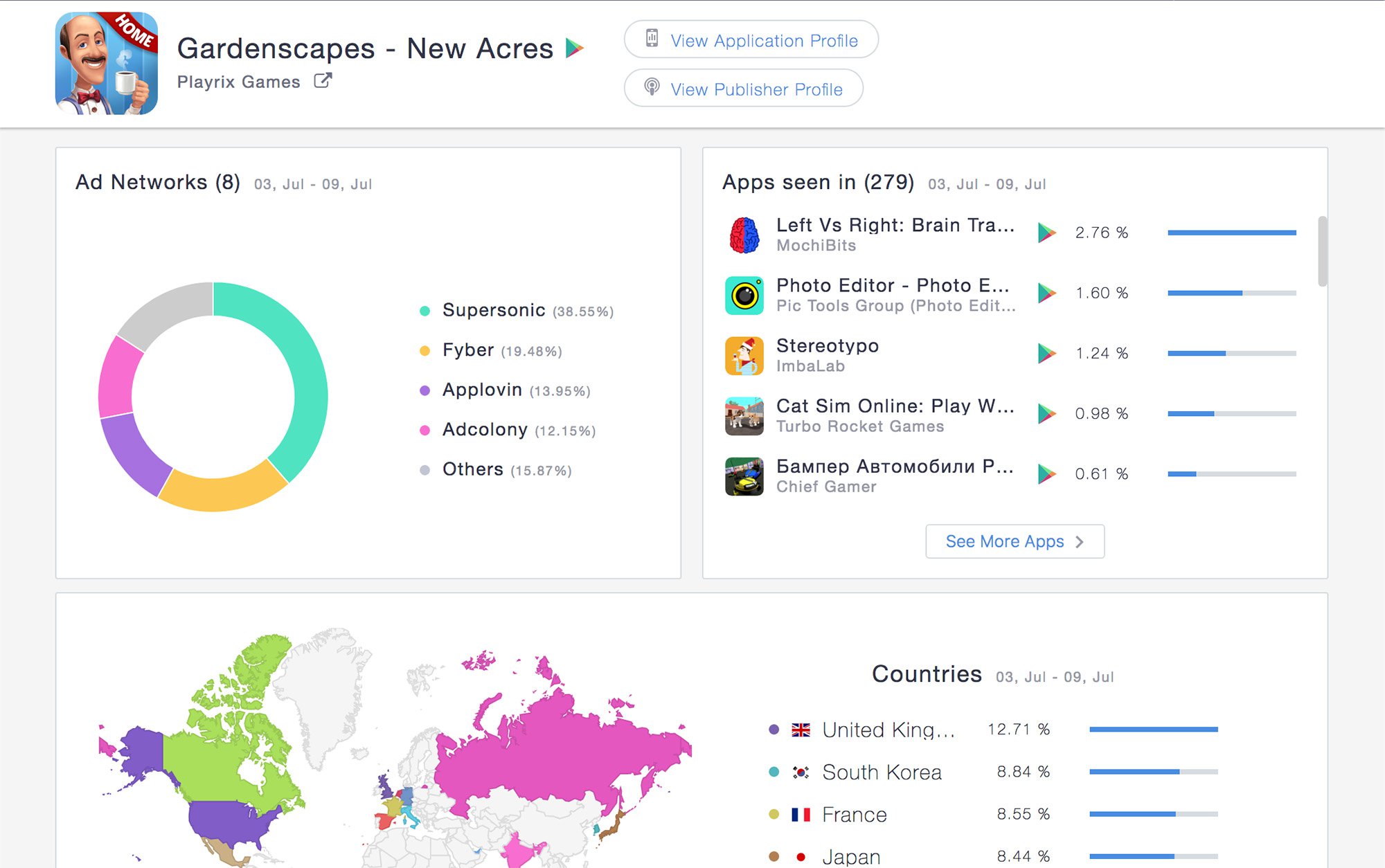Screen dimensions: 1385x868
Task: Click Google Play icon in Бампер Автомобили row
Action: (x=1047, y=473)
